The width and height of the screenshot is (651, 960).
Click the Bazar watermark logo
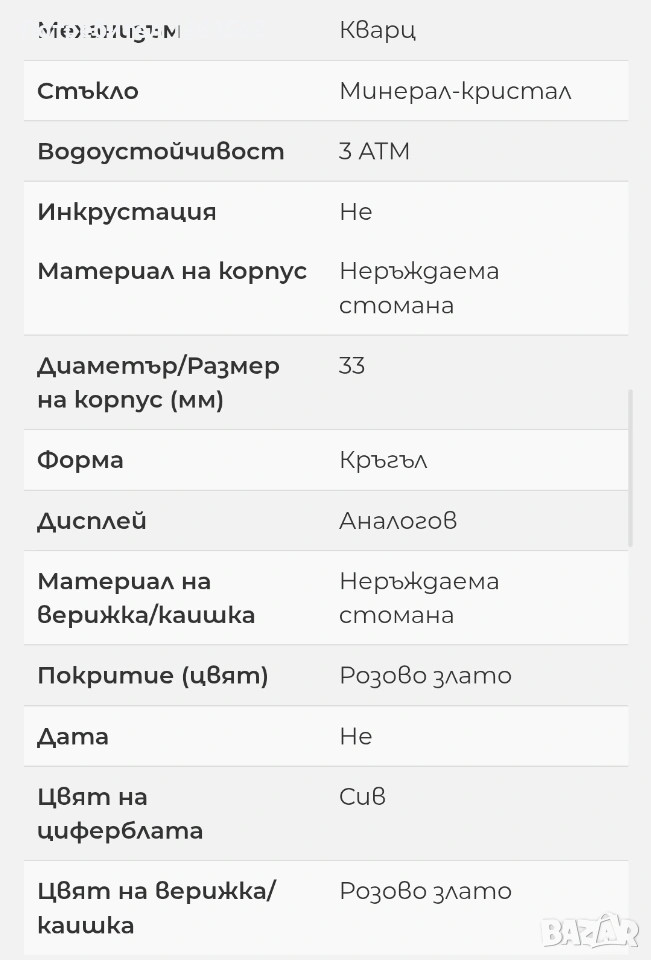(x=589, y=930)
